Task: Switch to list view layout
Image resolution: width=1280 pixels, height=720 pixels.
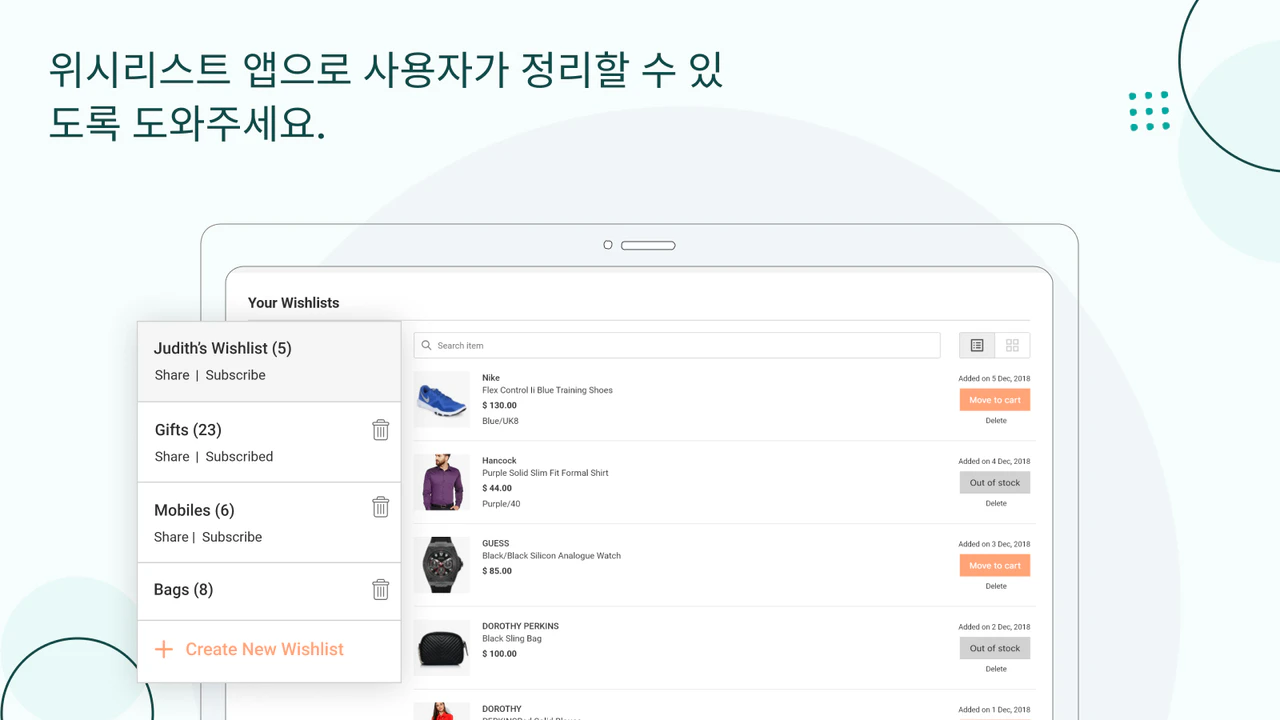Action: point(977,345)
